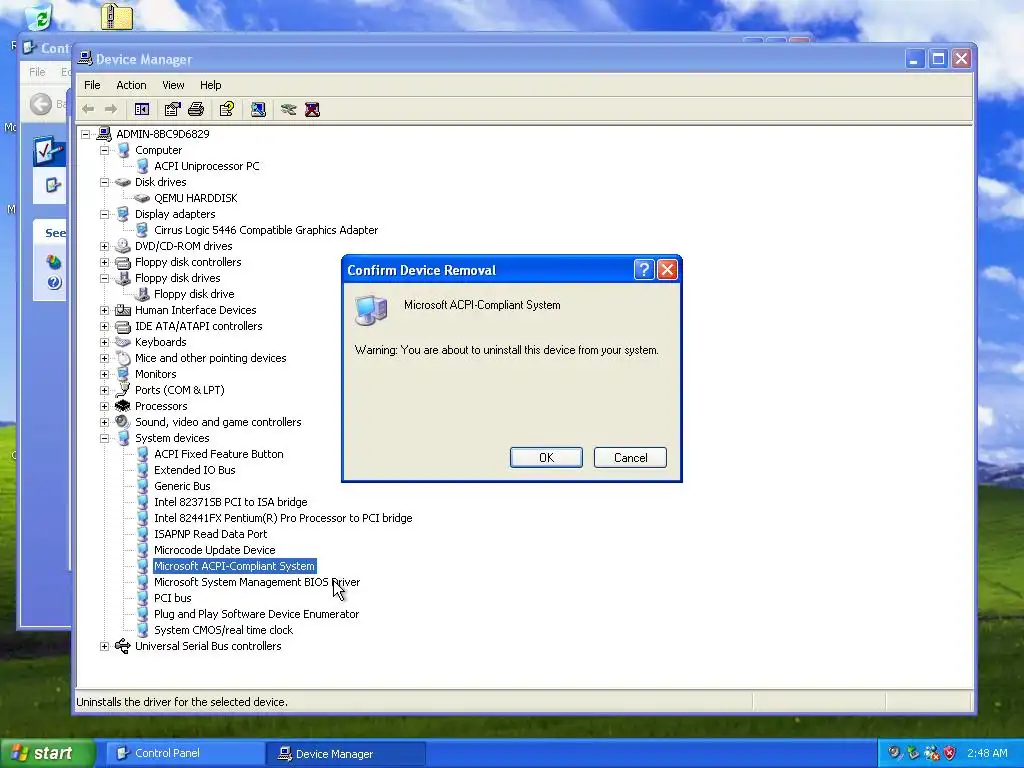Screen dimensions: 1024x768
Task: Open the File menu in Control Panel window
Action: pos(37,72)
